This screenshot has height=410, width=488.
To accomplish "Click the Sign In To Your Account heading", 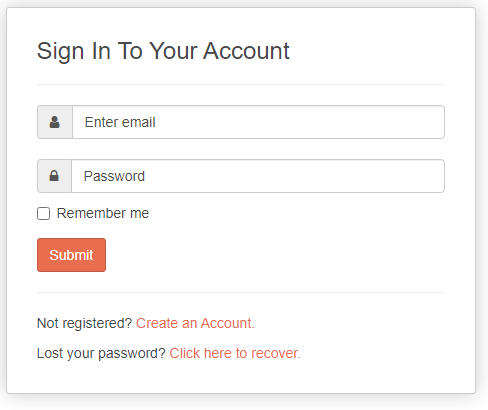I will [163, 51].
